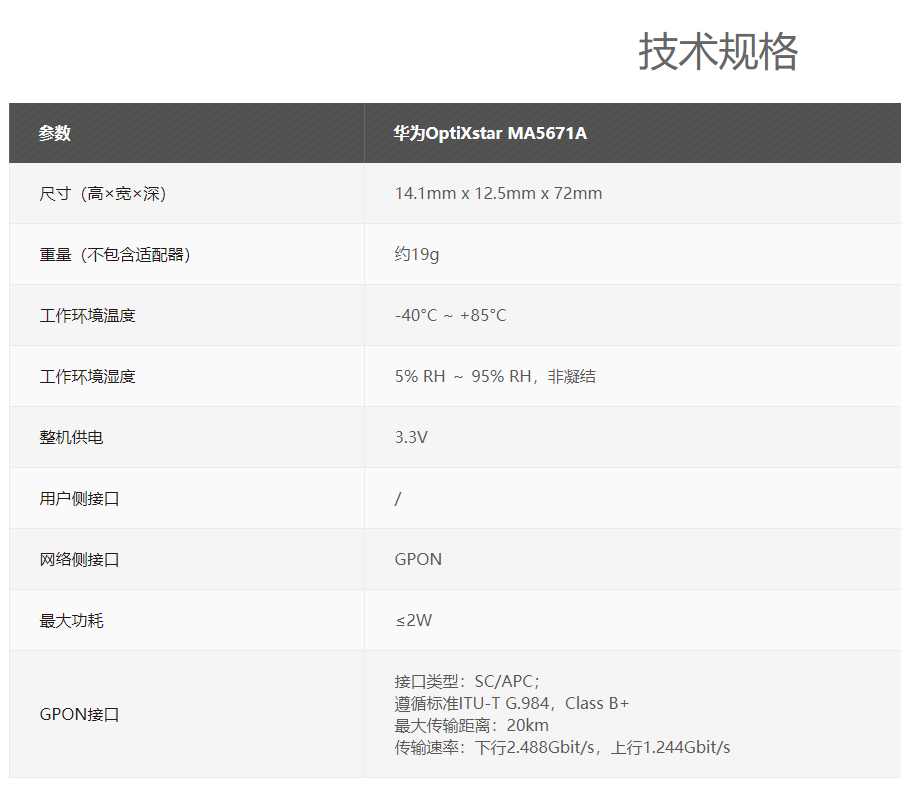
Task: Click the 工作环境湿度 label
Action: [x=87, y=376]
